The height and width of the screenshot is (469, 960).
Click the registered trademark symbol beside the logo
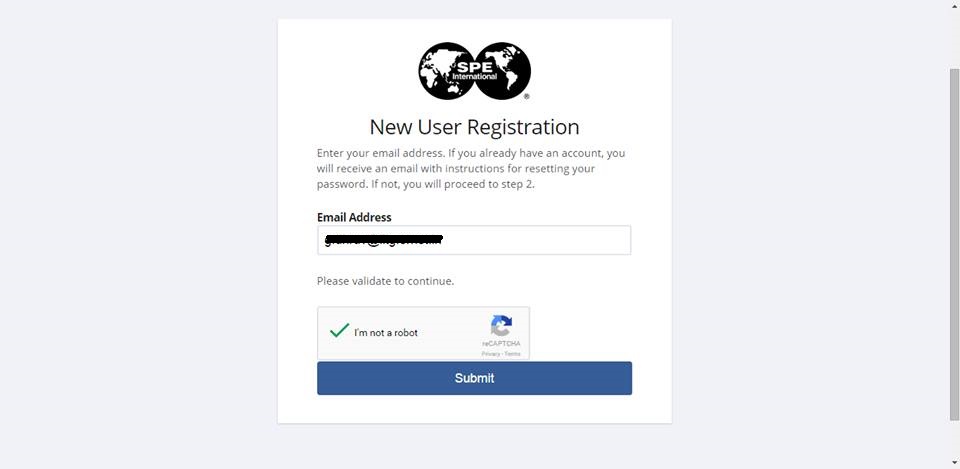point(527,97)
